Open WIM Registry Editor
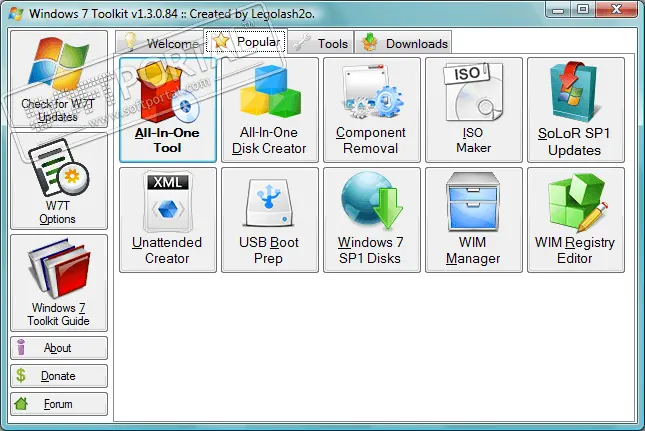 point(575,220)
